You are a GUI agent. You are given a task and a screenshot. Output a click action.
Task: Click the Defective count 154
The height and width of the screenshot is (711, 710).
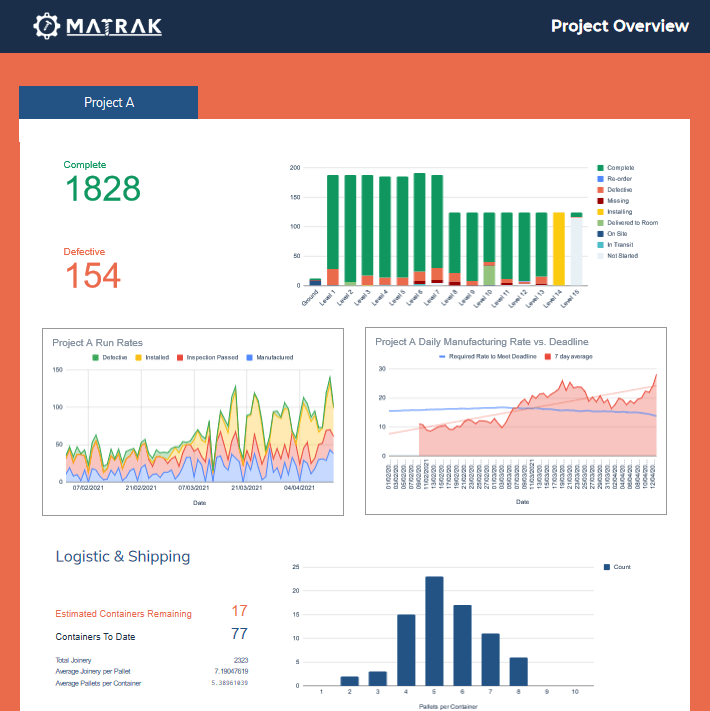[x=93, y=276]
